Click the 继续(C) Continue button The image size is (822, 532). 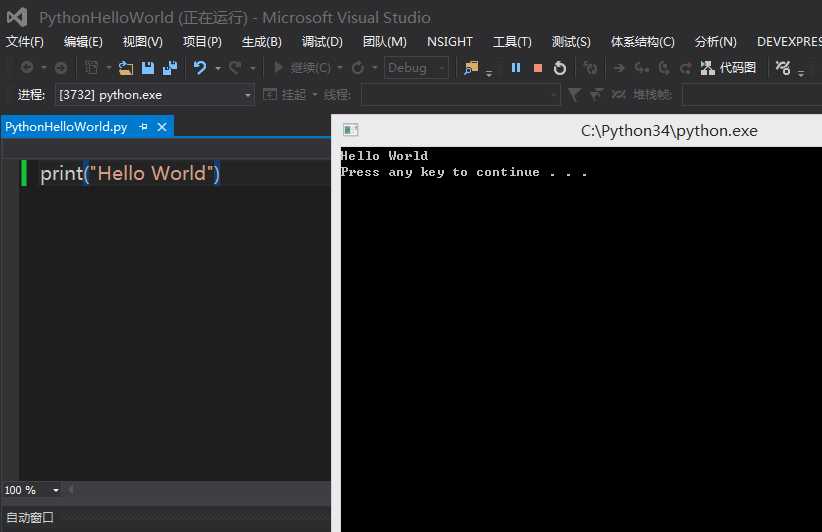point(303,68)
